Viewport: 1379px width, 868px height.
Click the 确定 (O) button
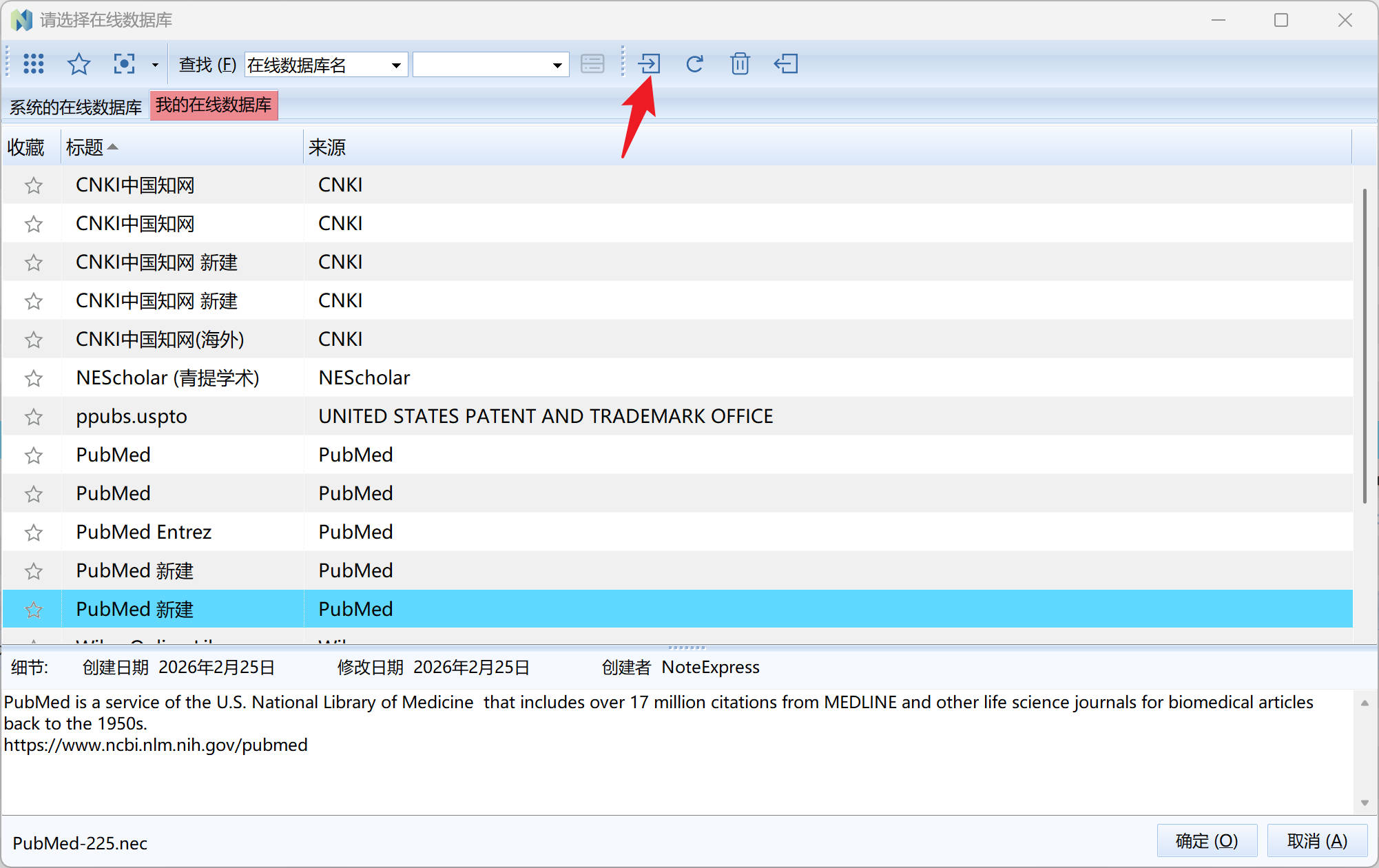(1206, 840)
